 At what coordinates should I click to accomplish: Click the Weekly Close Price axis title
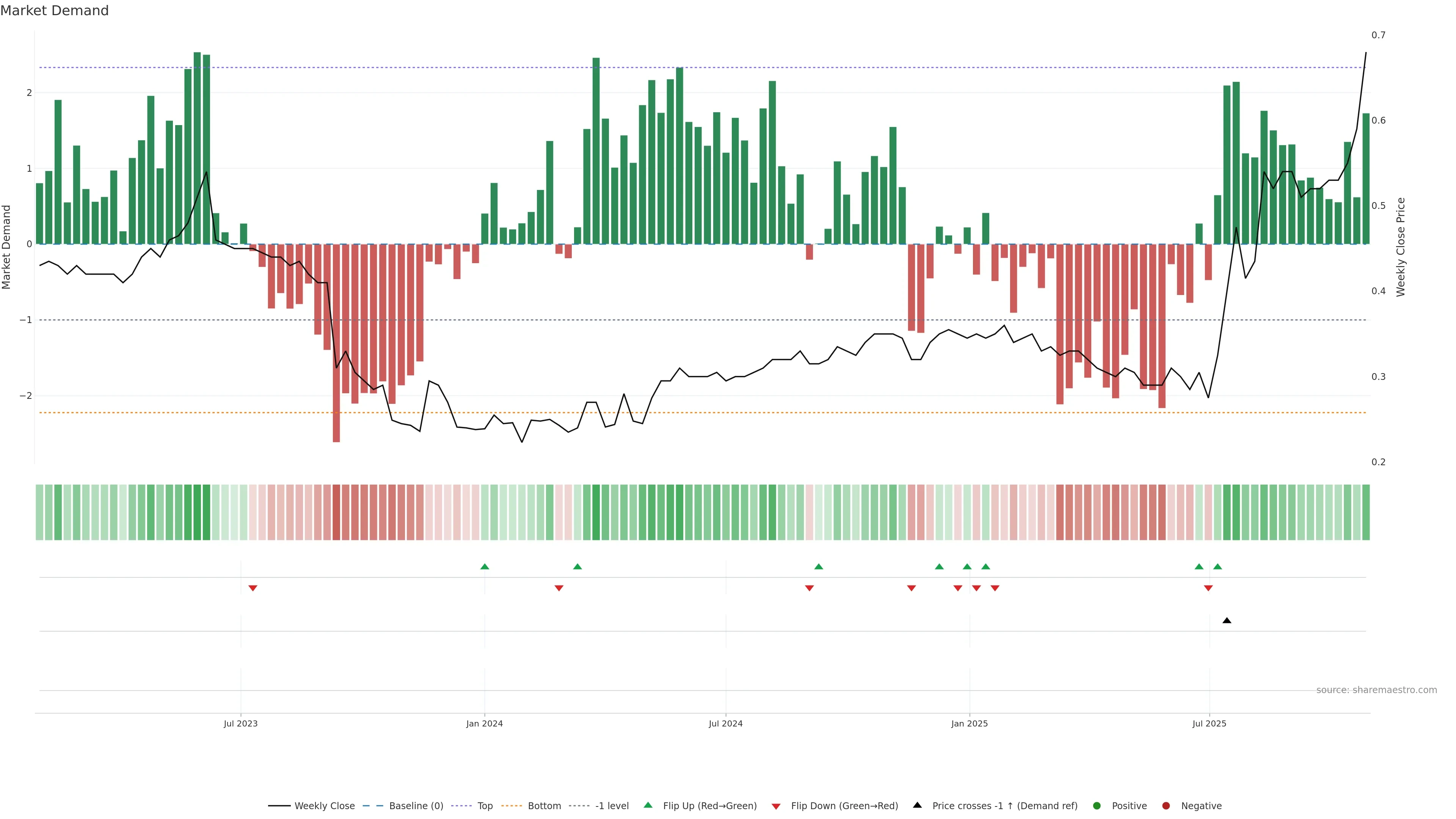(x=1400, y=247)
